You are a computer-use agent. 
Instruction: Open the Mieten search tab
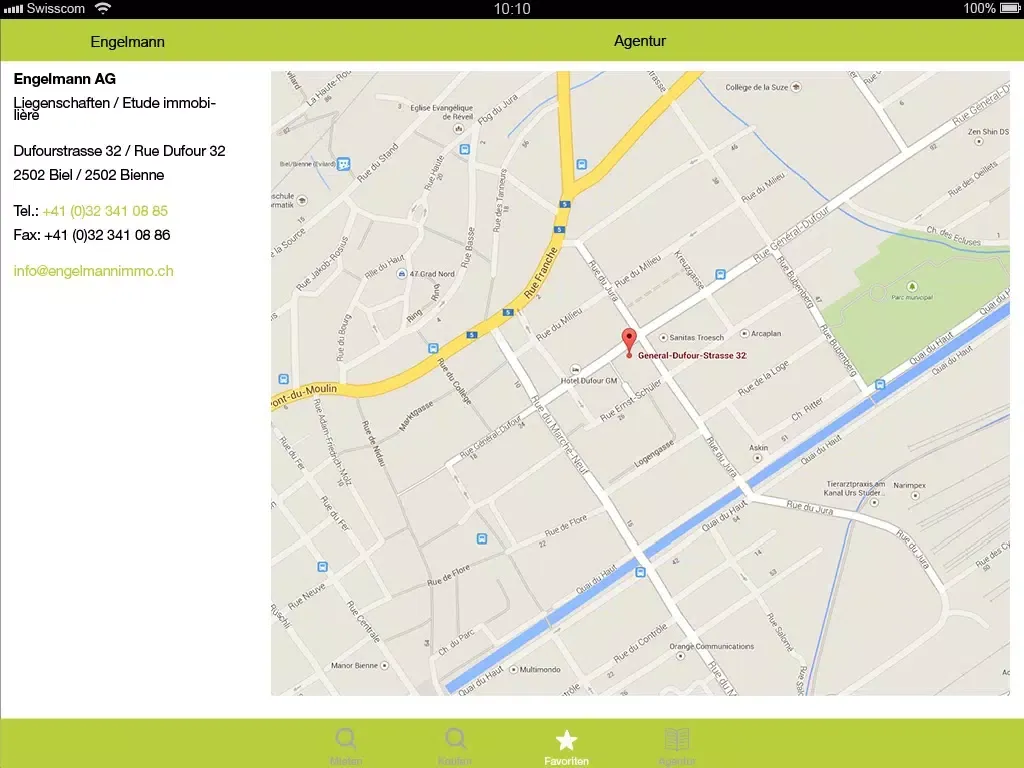(345, 747)
